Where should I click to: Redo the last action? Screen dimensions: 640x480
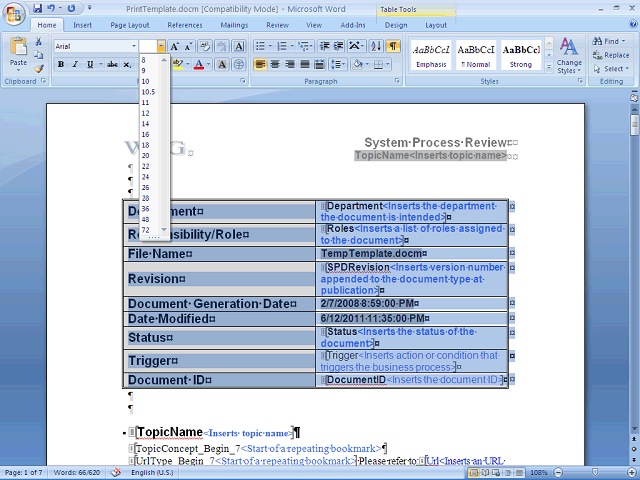click(71, 8)
